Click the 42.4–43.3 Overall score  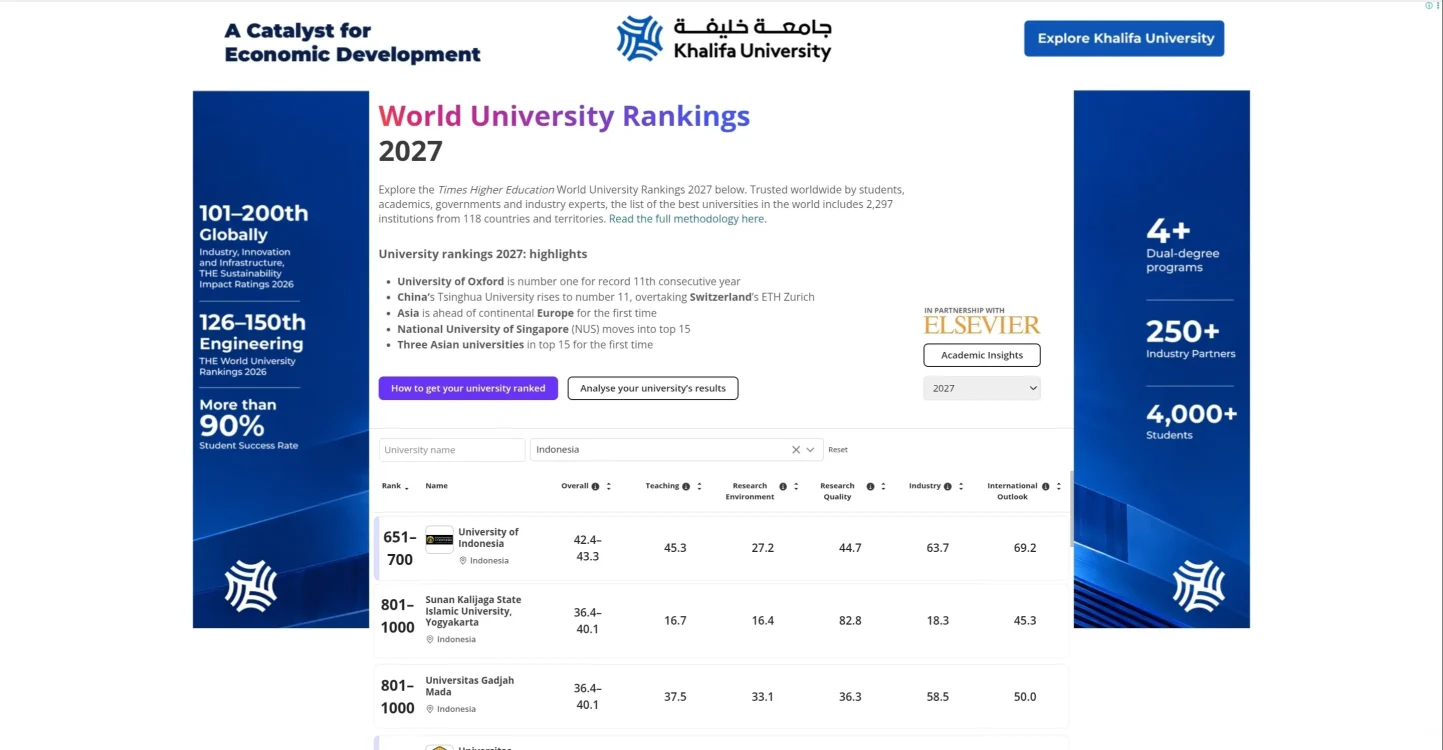pyautogui.click(x=588, y=548)
